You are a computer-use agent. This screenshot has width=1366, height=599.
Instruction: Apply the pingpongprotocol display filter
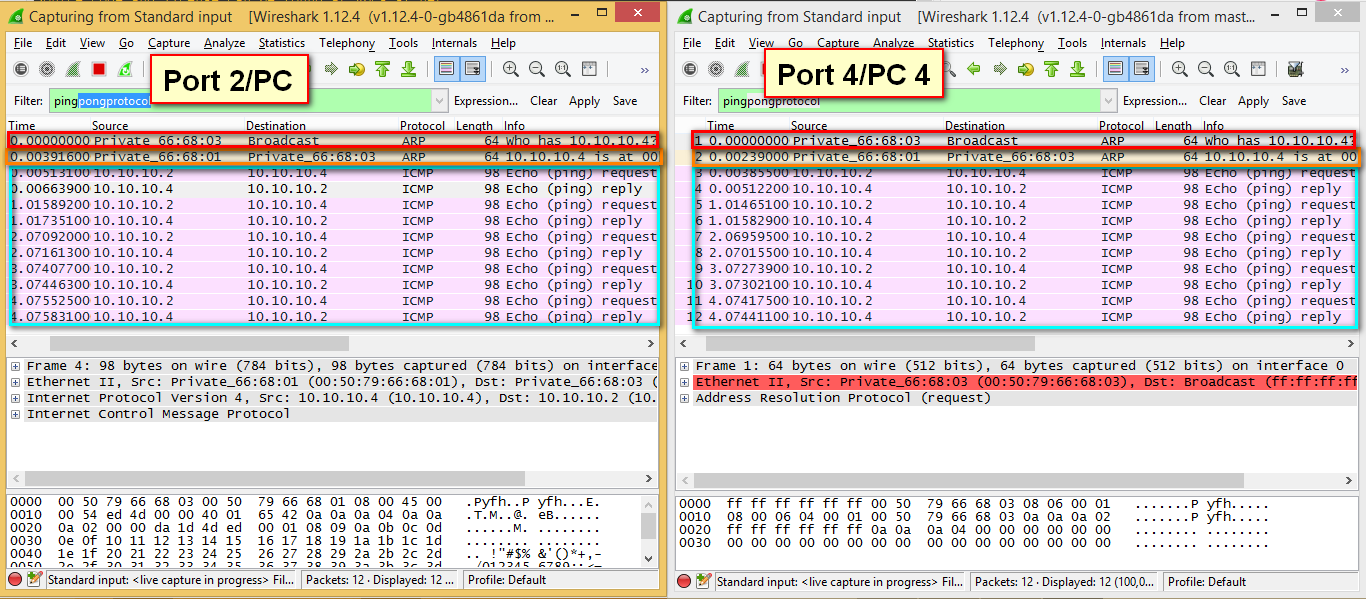584,100
